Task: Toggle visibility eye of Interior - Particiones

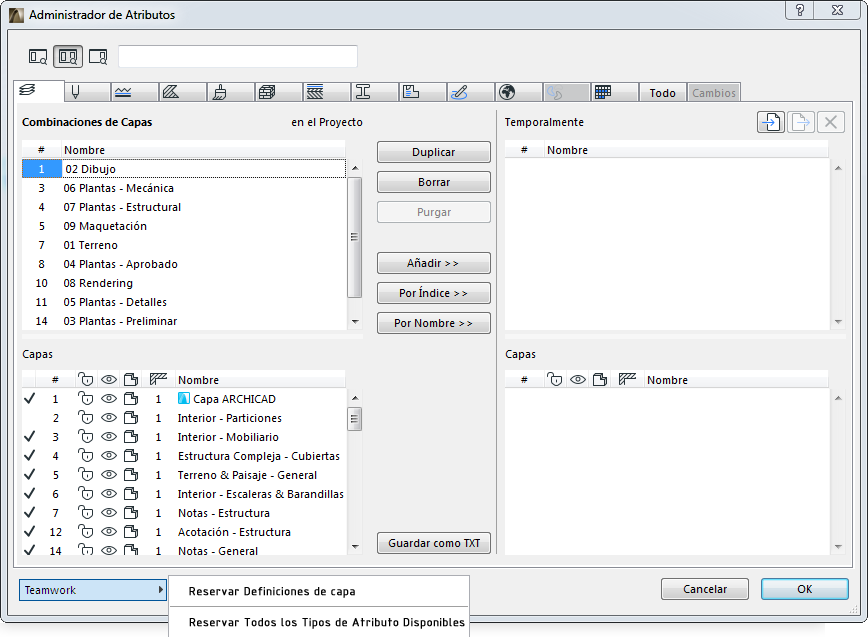Action: [x=109, y=417]
